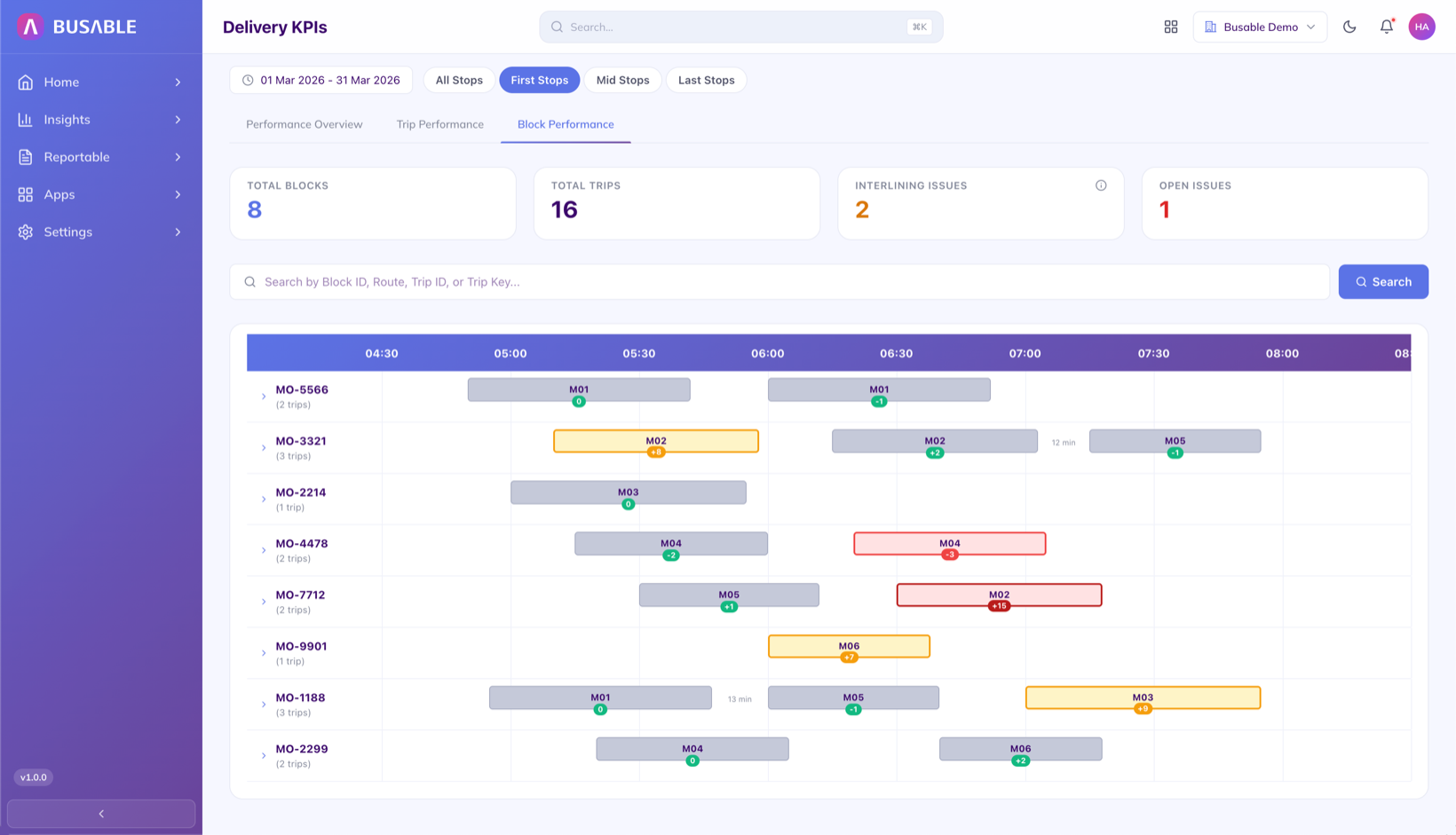
Task: Click the Reportable document icon
Action: 26,157
